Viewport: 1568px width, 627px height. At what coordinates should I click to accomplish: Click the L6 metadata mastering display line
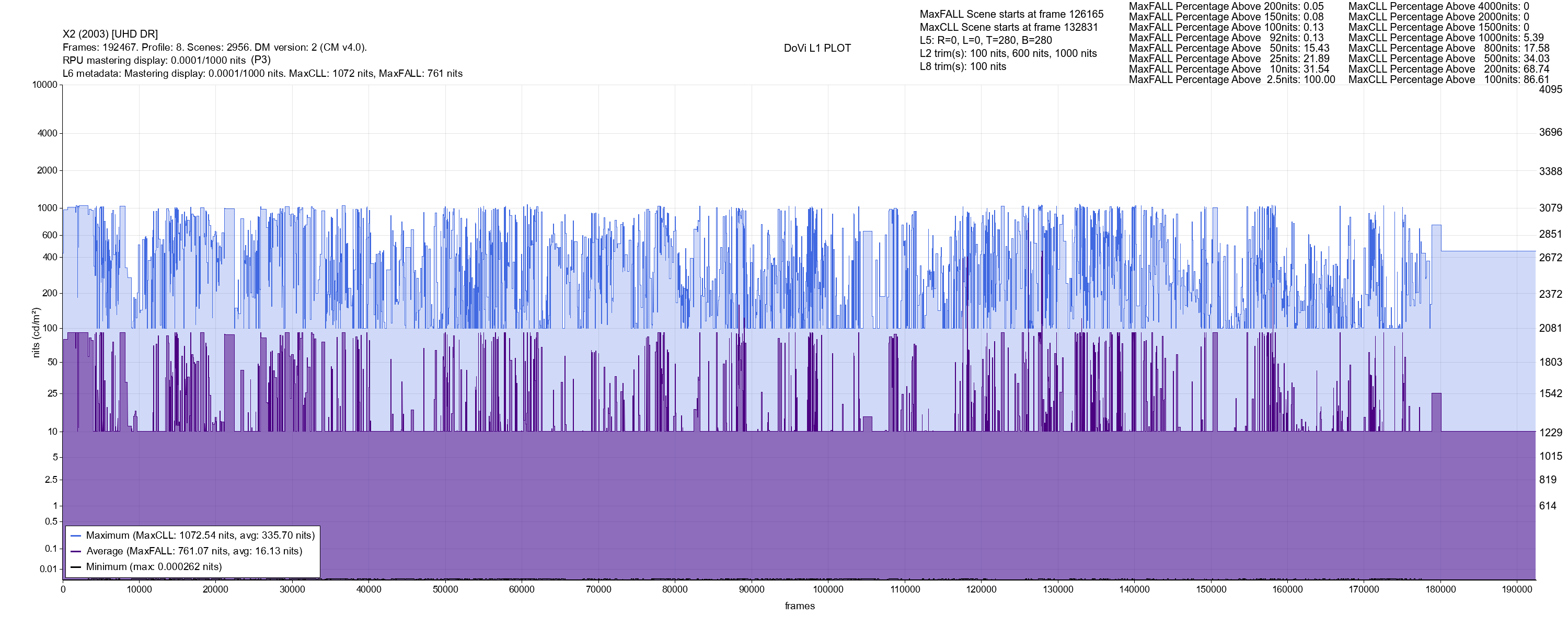[x=262, y=74]
